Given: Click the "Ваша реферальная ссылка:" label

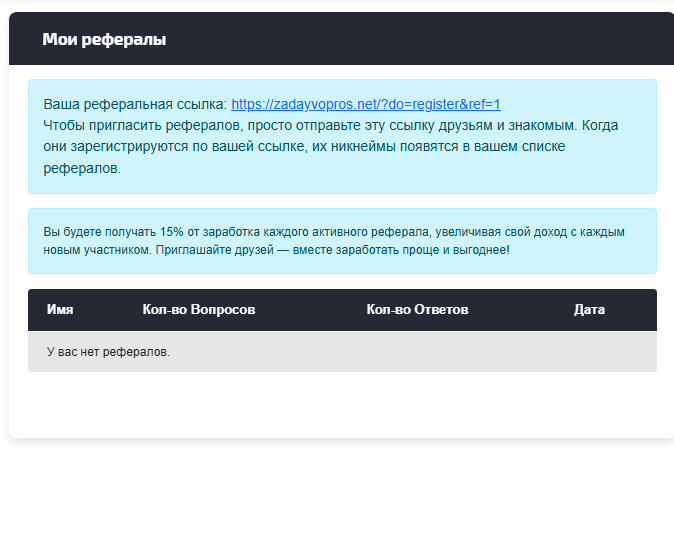Looking at the screenshot, I should (135, 104).
